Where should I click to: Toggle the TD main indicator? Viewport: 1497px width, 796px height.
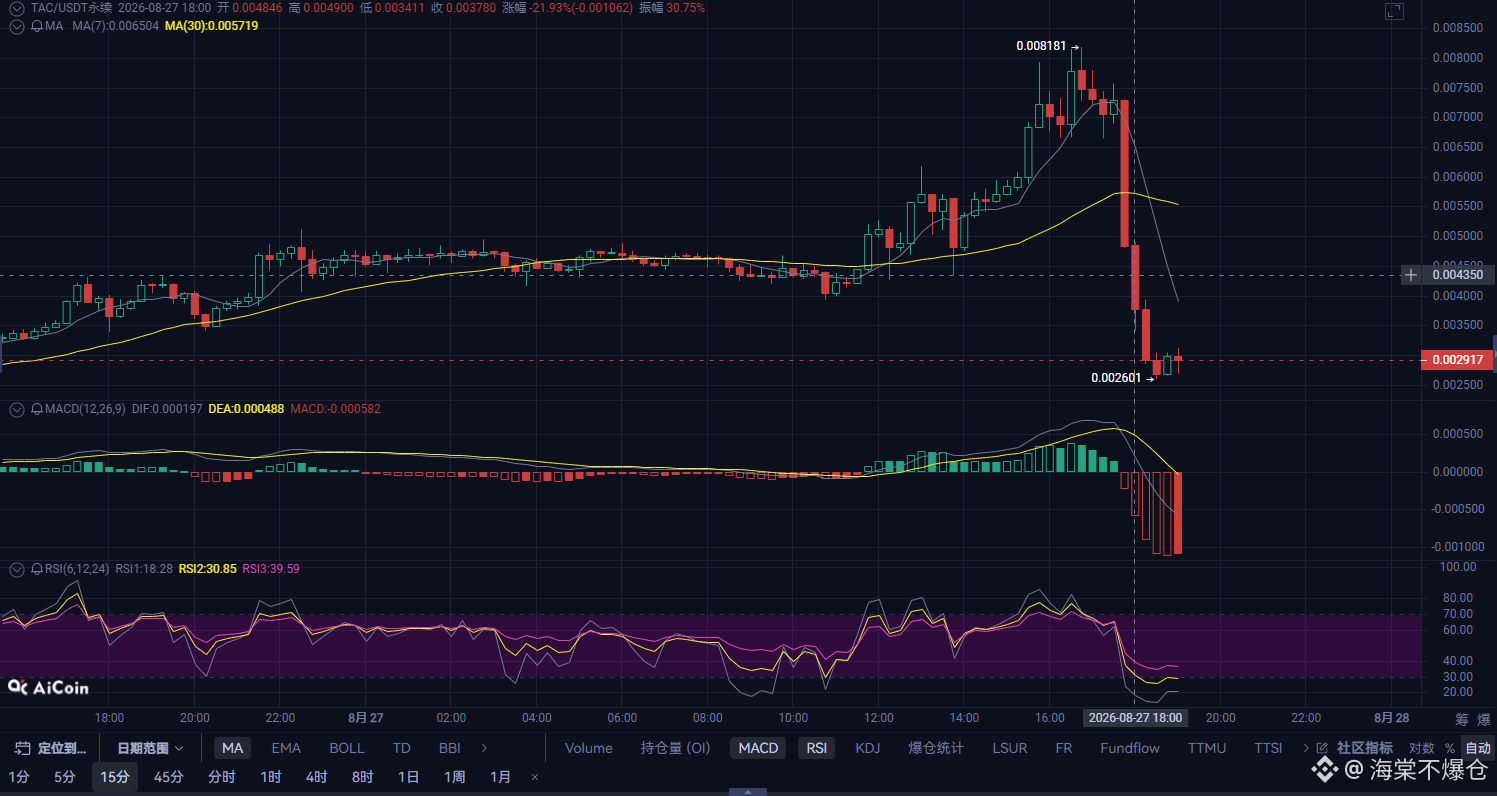pos(402,748)
